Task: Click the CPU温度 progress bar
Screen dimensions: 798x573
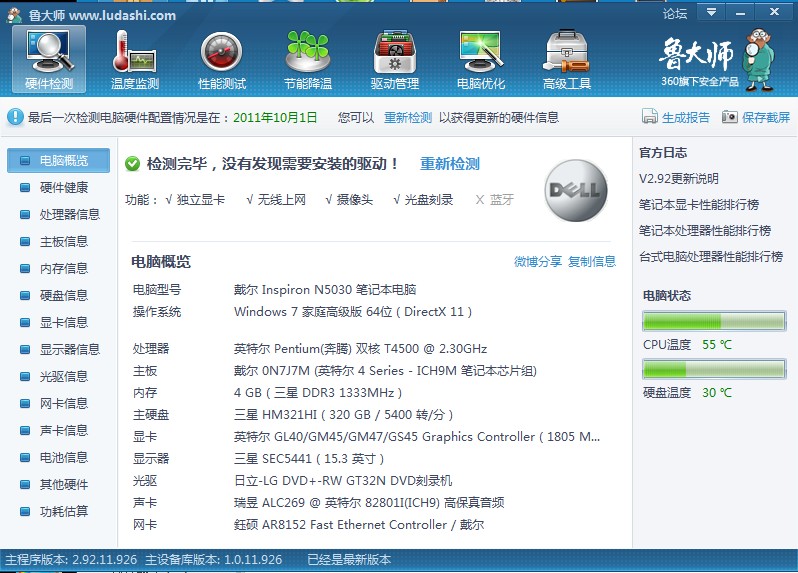Action: [x=714, y=321]
